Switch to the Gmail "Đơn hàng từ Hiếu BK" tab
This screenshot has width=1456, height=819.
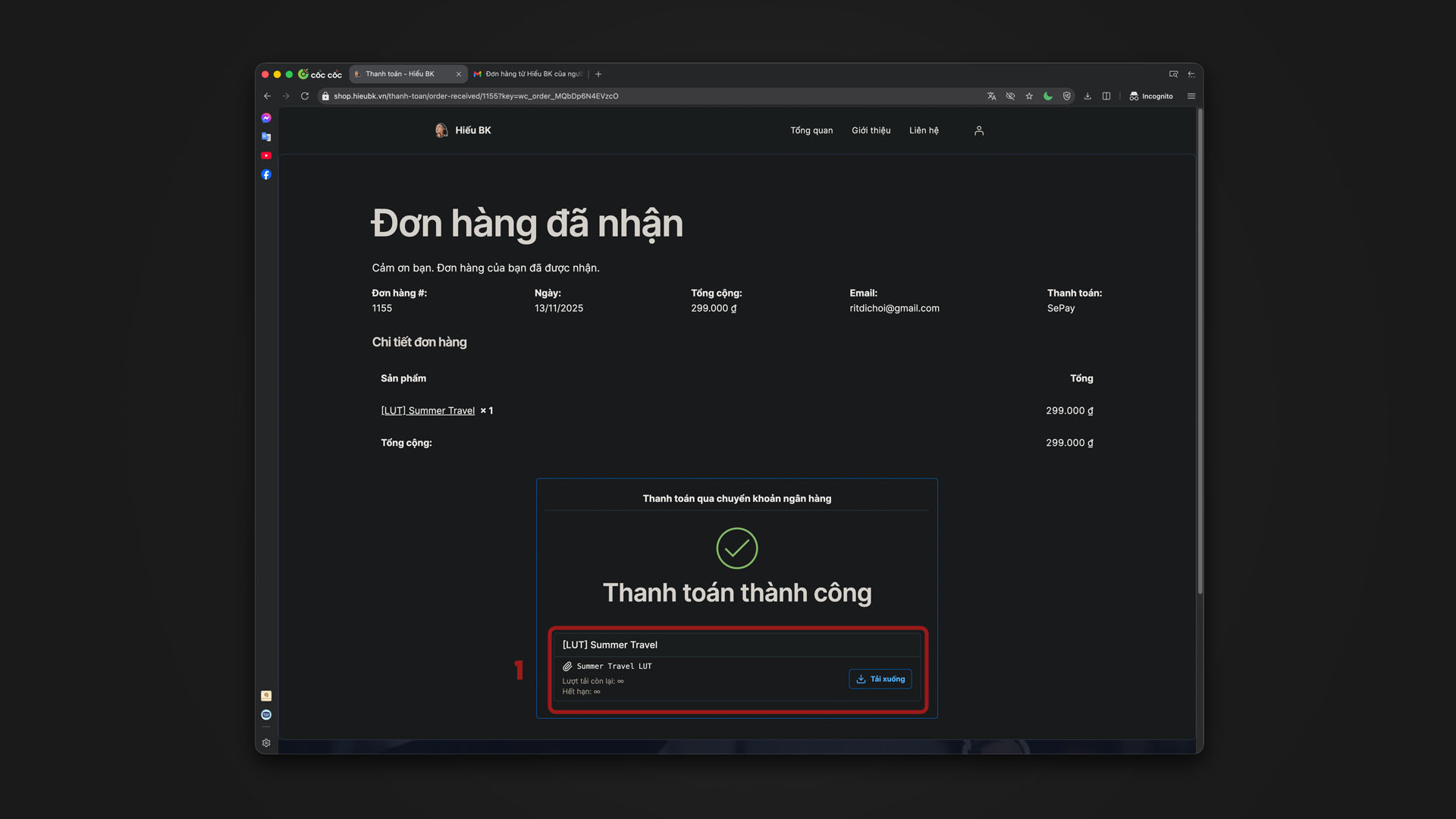[529, 74]
